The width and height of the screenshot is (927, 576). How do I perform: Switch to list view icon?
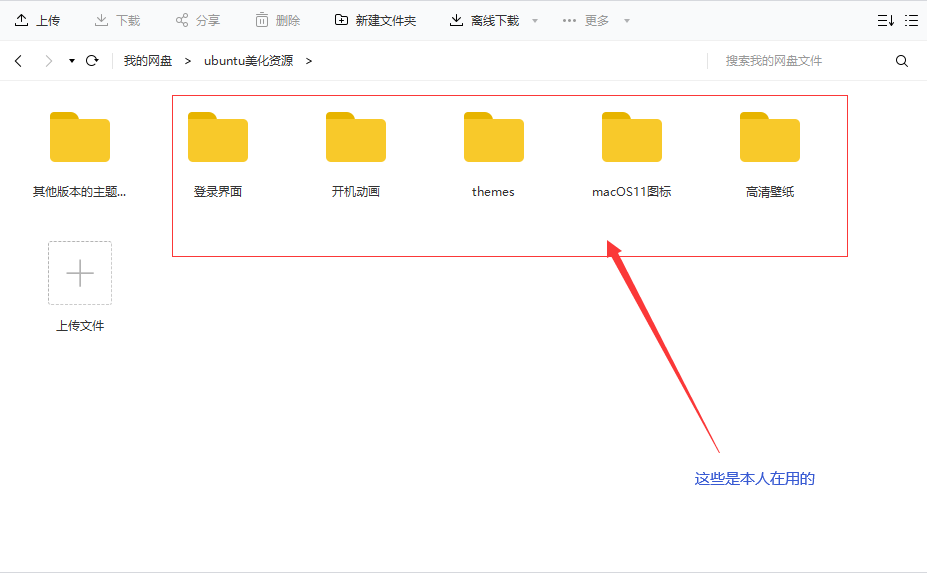912,21
